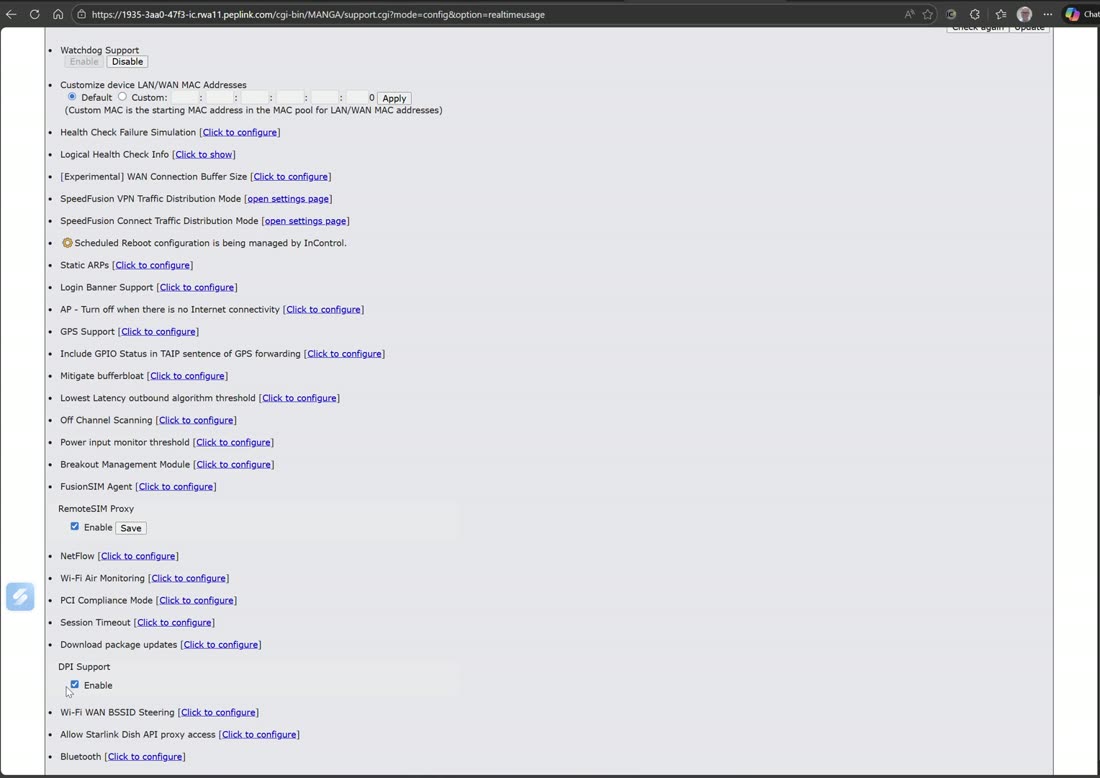This screenshot has height=778, width=1100.
Task: Click the Scheduled Reboot InControl gear icon
Action: [67, 243]
